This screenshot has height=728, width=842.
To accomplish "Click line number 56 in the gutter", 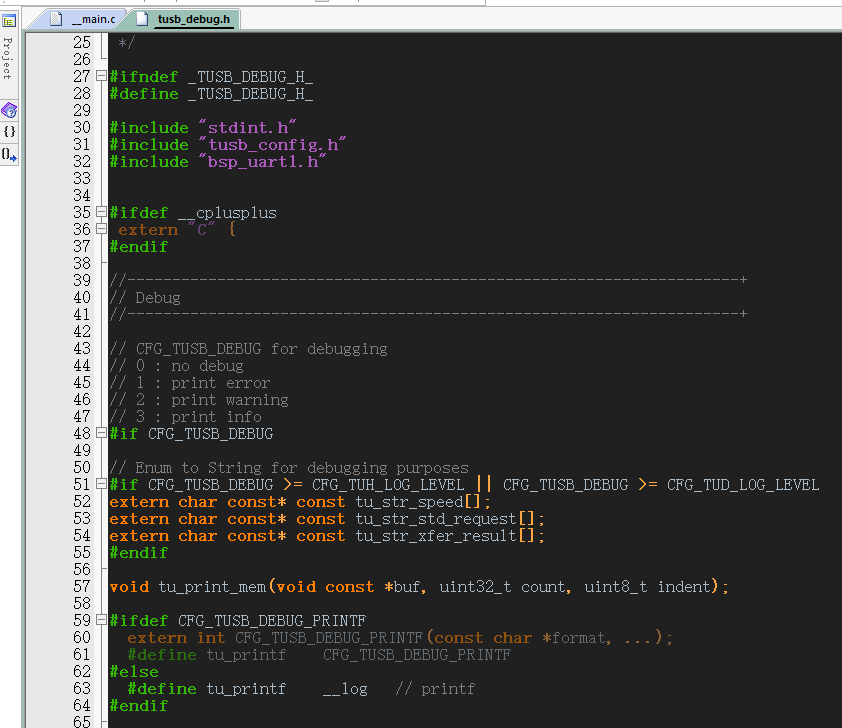I will [x=82, y=569].
